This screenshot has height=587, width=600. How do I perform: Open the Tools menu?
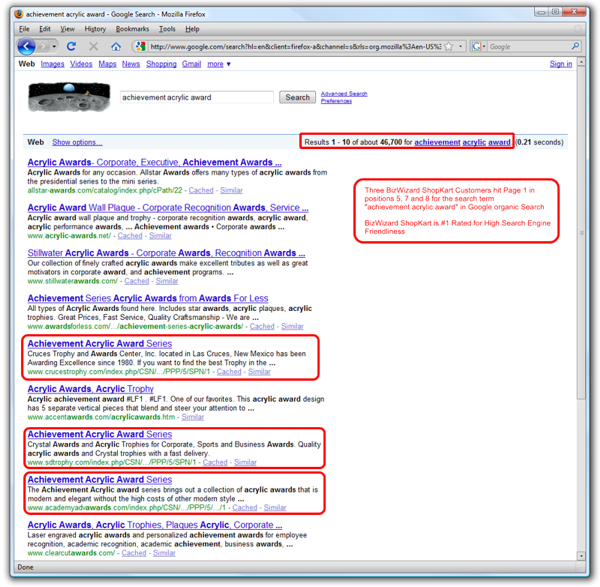click(x=167, y=29)
